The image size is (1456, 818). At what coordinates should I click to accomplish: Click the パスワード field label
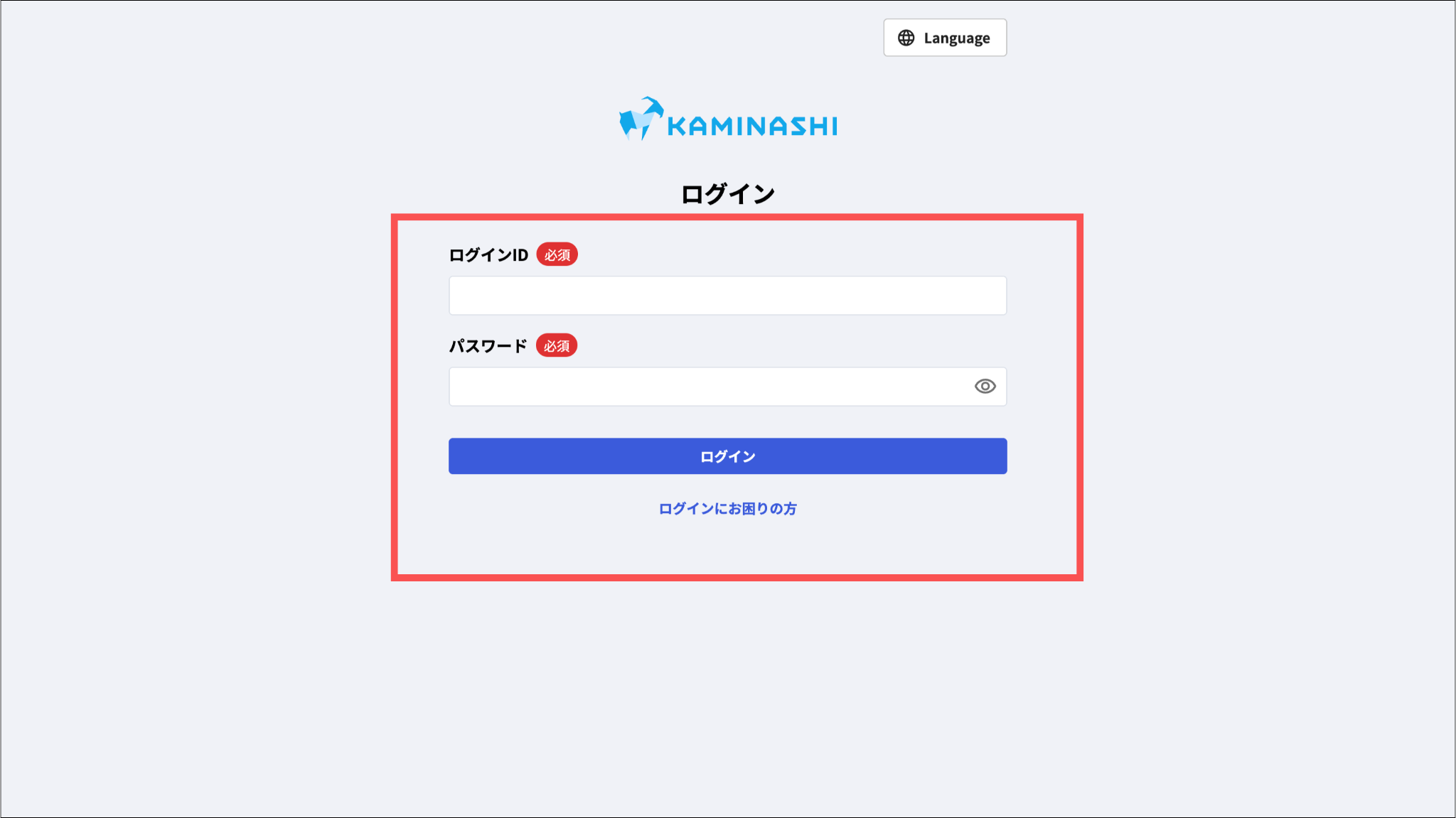pos(488,346)
